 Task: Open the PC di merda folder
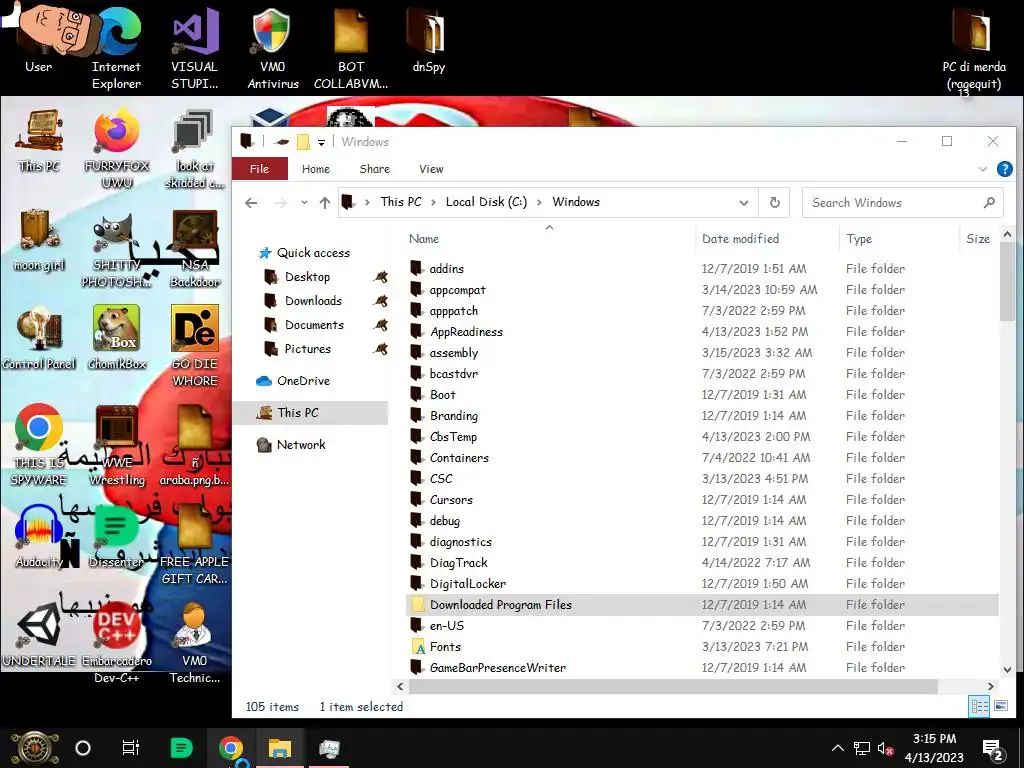(973, 47)
